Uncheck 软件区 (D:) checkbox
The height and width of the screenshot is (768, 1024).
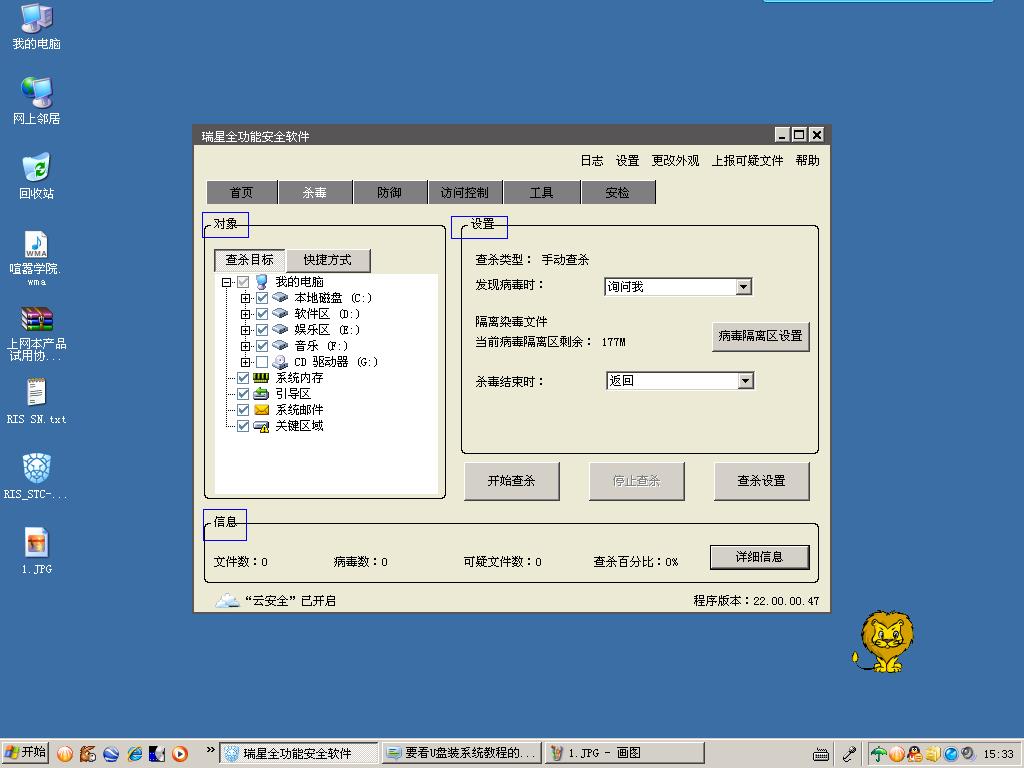[x=262, y=314]
